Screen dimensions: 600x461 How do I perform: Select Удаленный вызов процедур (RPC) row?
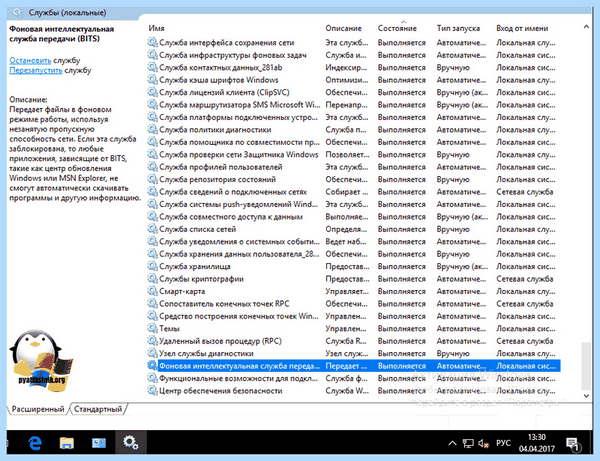(354, 341)
